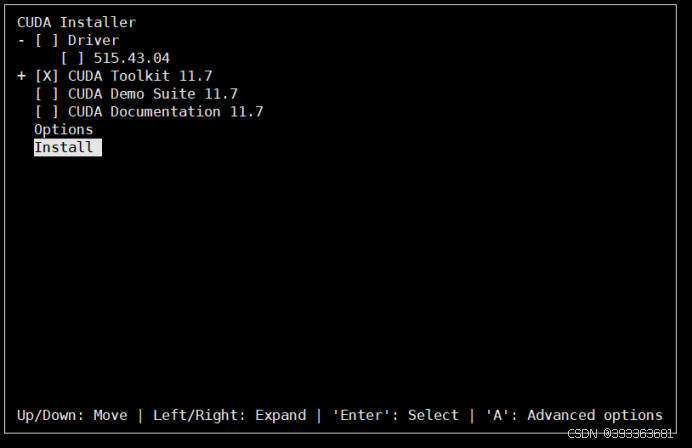Select the highlighted Install entry
Screen dimensions: 692x448
(x=68, y=147)
